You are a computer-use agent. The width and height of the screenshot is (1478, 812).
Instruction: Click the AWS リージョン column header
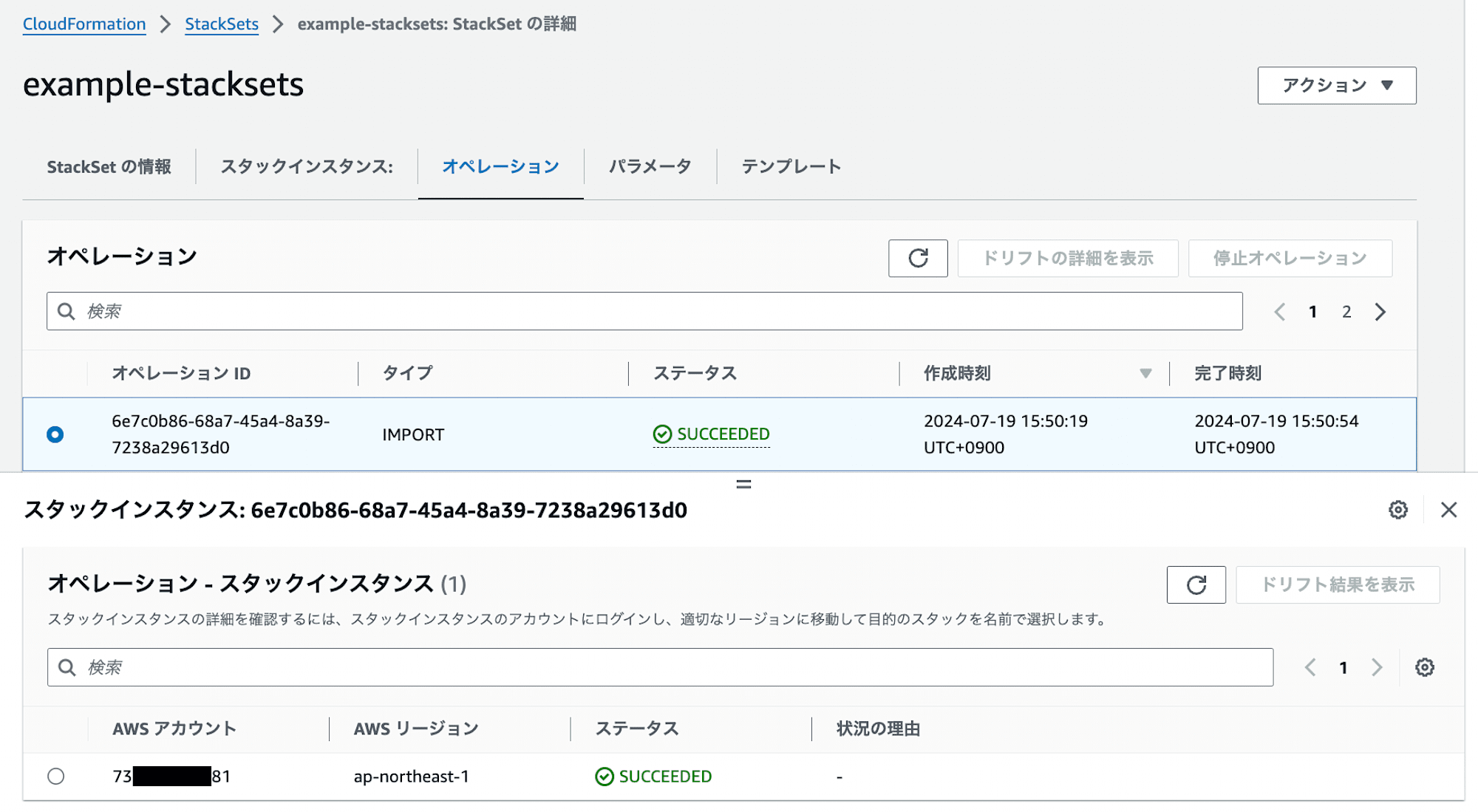tap(416, 729)
